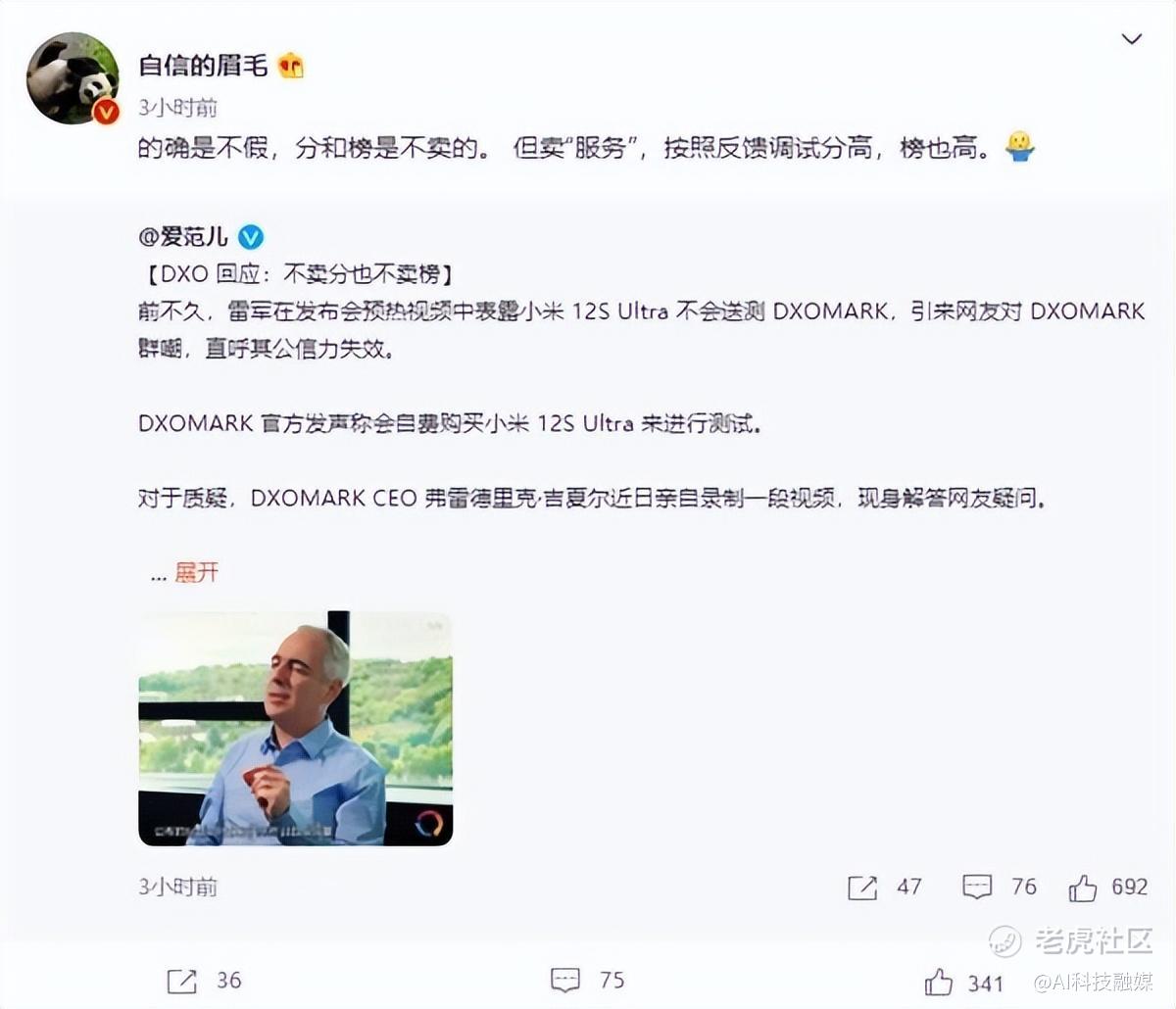Expand the full post with 展开
This screenshot has height=1009, width=1176.
(x=196, y=572)
